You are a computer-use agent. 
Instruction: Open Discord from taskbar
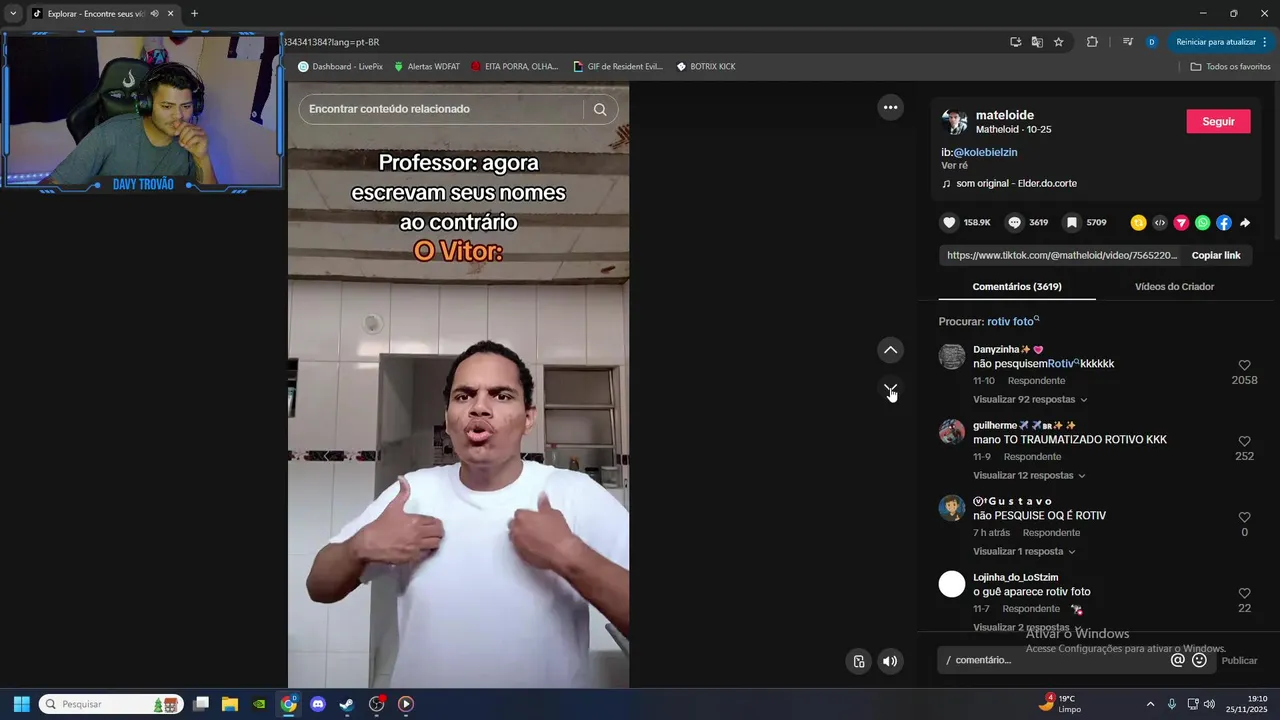(x=318, y=704)
